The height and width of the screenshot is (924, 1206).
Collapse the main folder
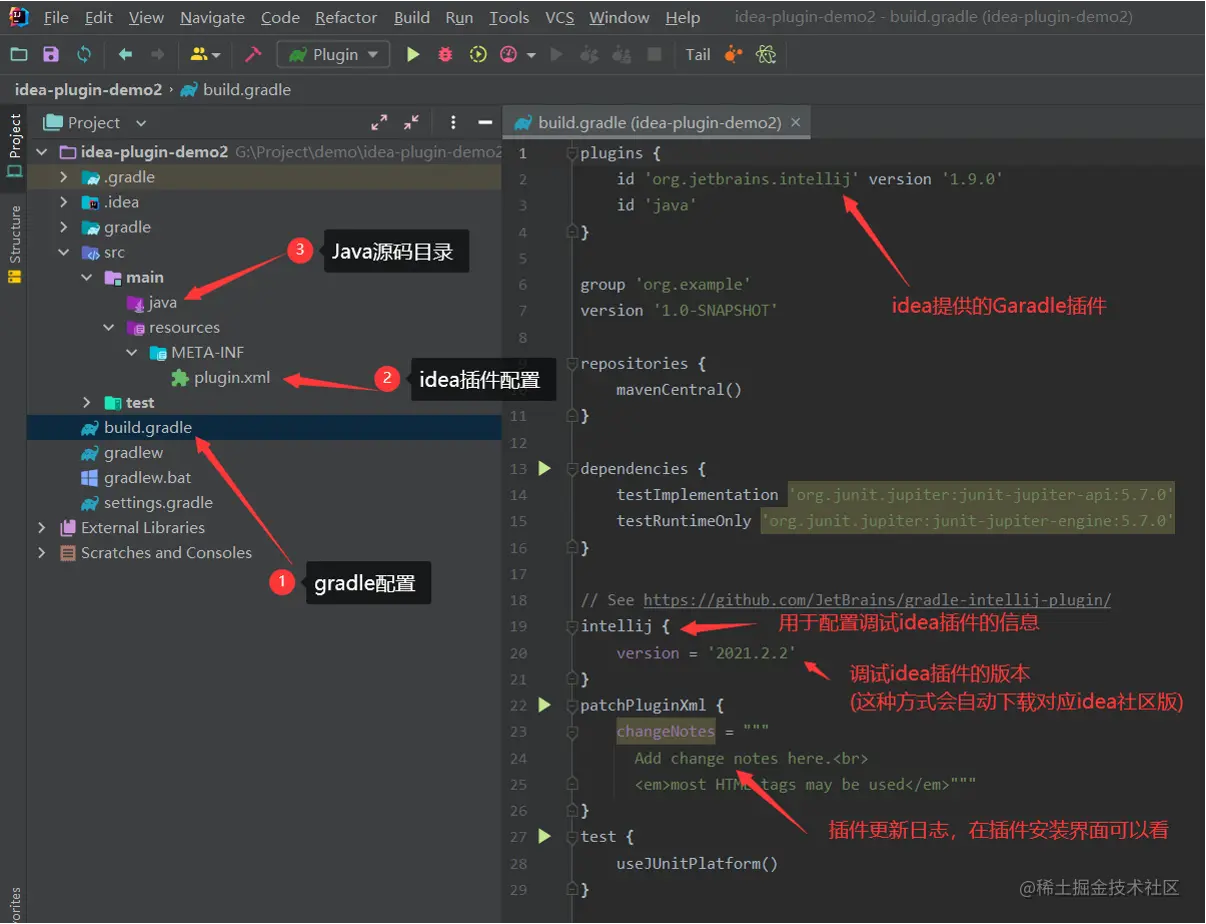point(87,277)
